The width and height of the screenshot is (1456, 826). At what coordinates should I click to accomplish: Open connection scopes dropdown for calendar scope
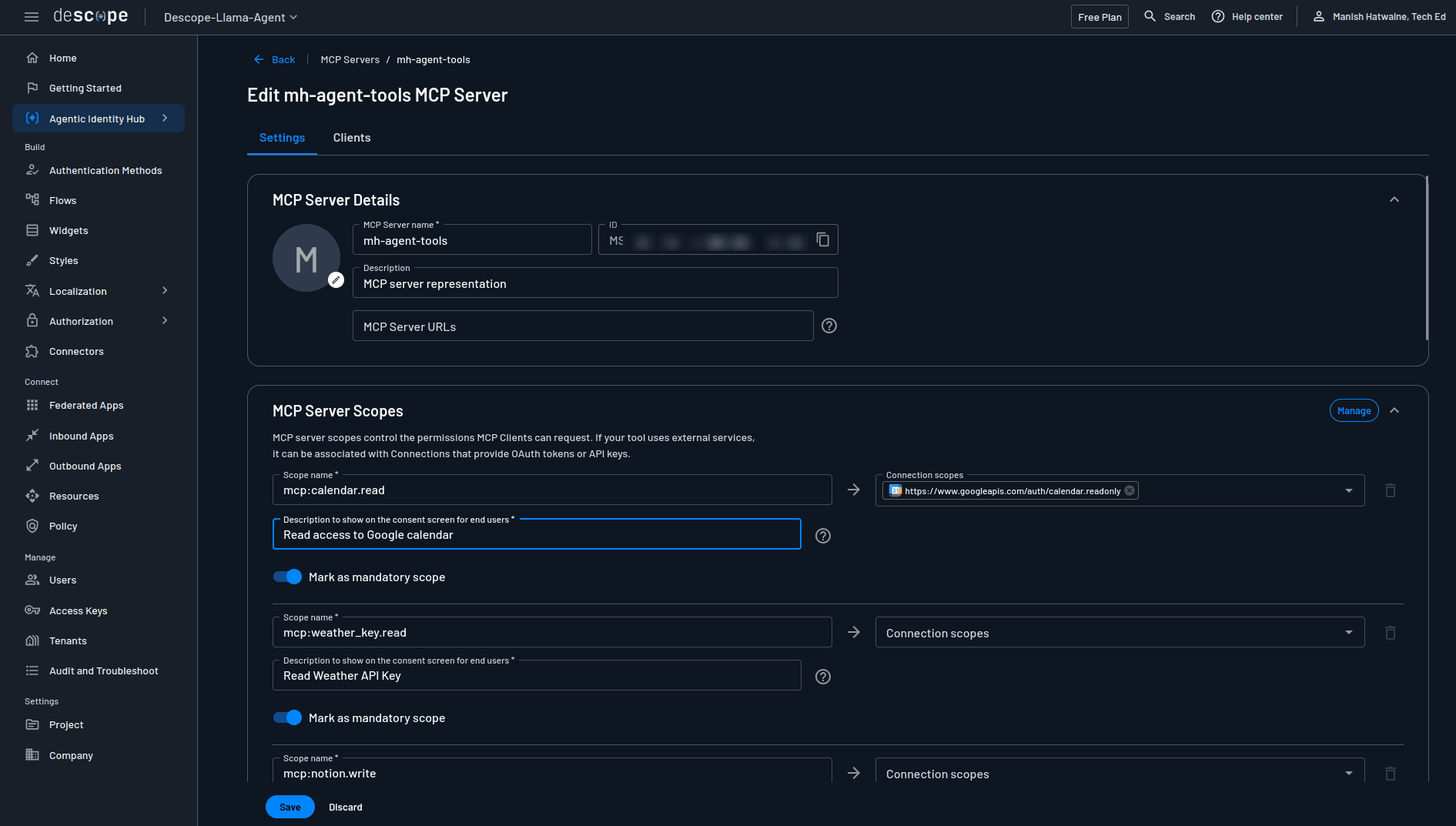[x=1349, y=490]
